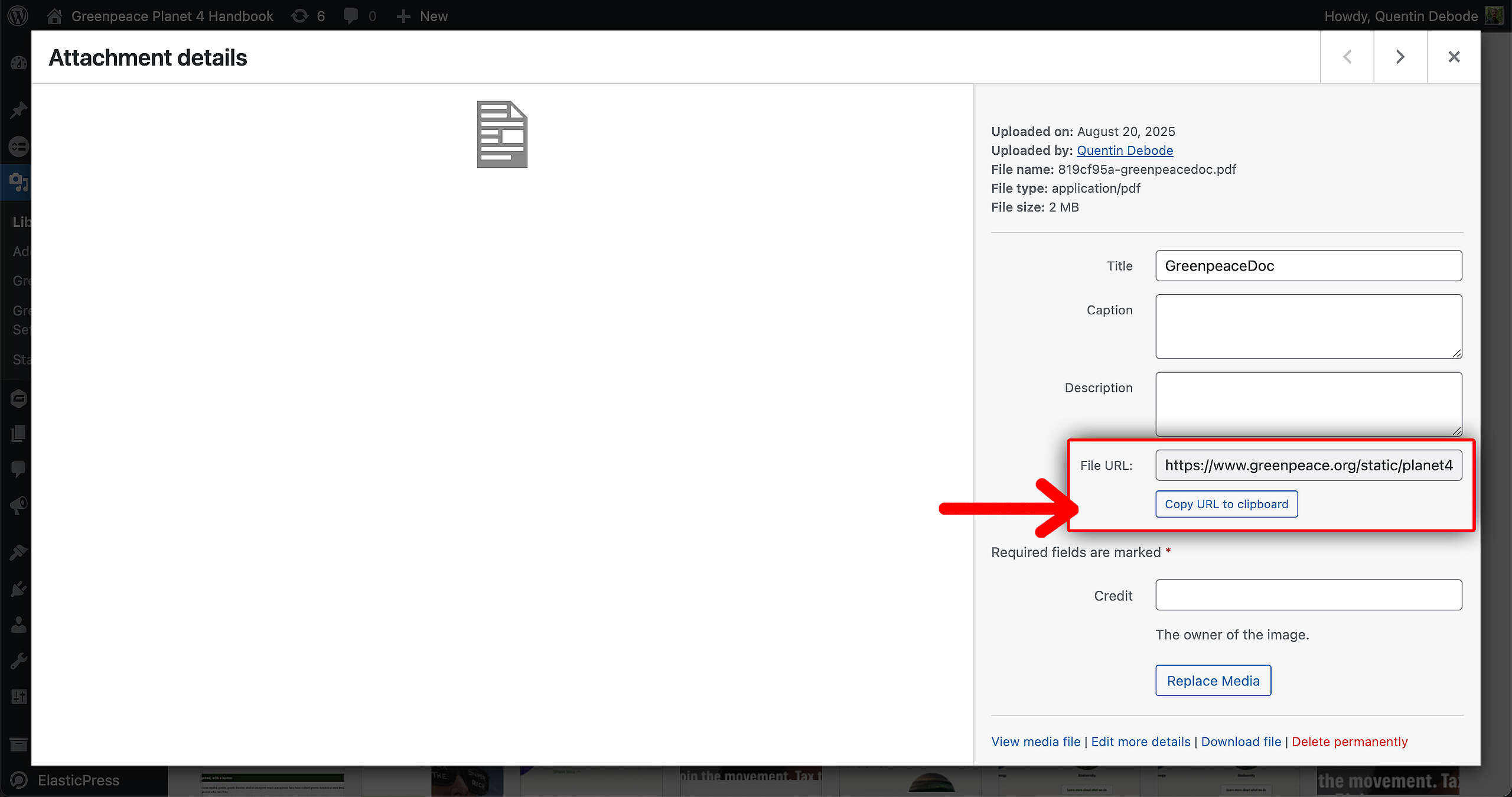Click the file type application/pdf text

(x=1096, y=188)
